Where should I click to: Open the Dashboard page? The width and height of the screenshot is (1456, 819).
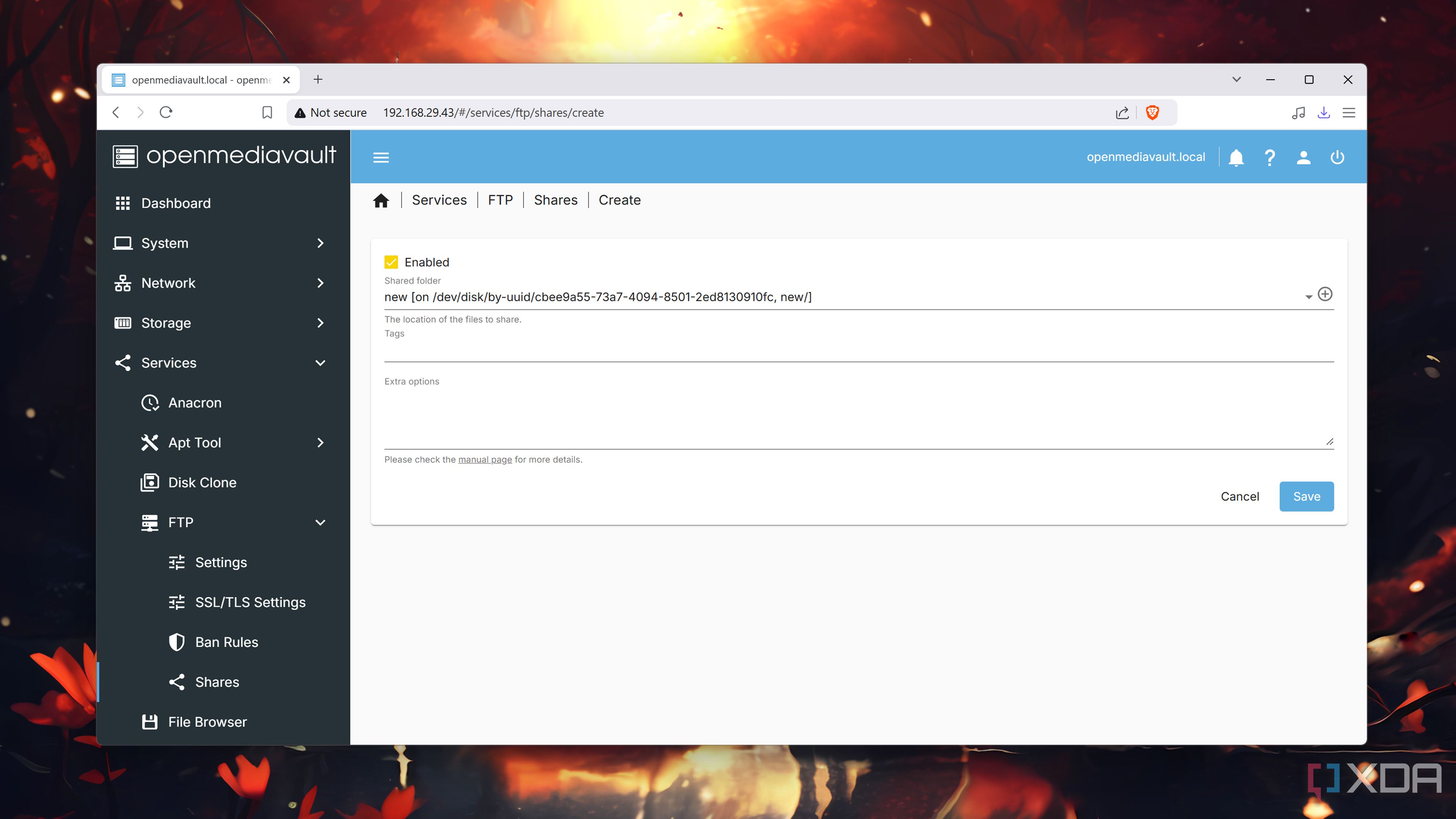[x=223, y=203]
